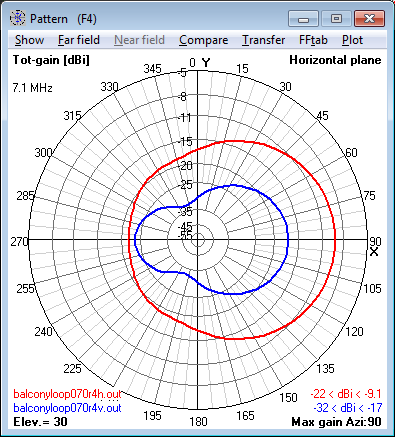This screenshot has height=437, width=395.
Task: Open the Show menu
Action: coord(29,40)
